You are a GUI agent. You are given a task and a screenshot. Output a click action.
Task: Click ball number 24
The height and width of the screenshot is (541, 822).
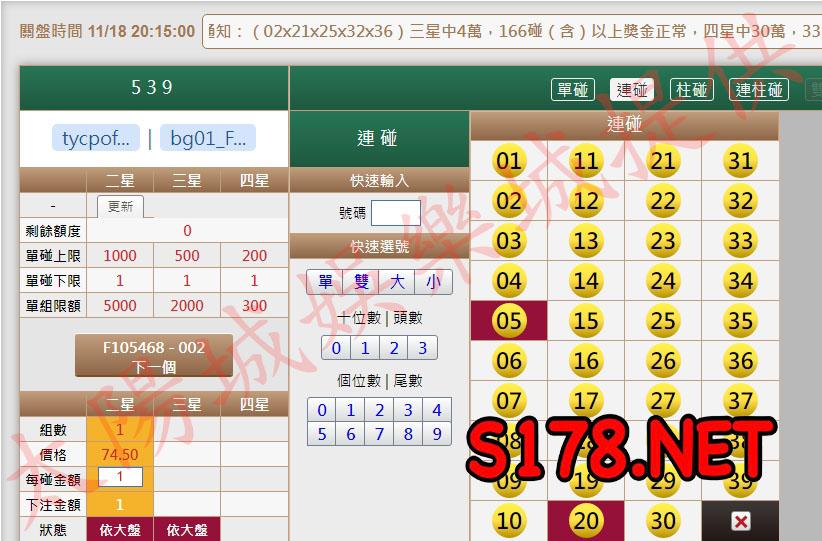[663, 280]
